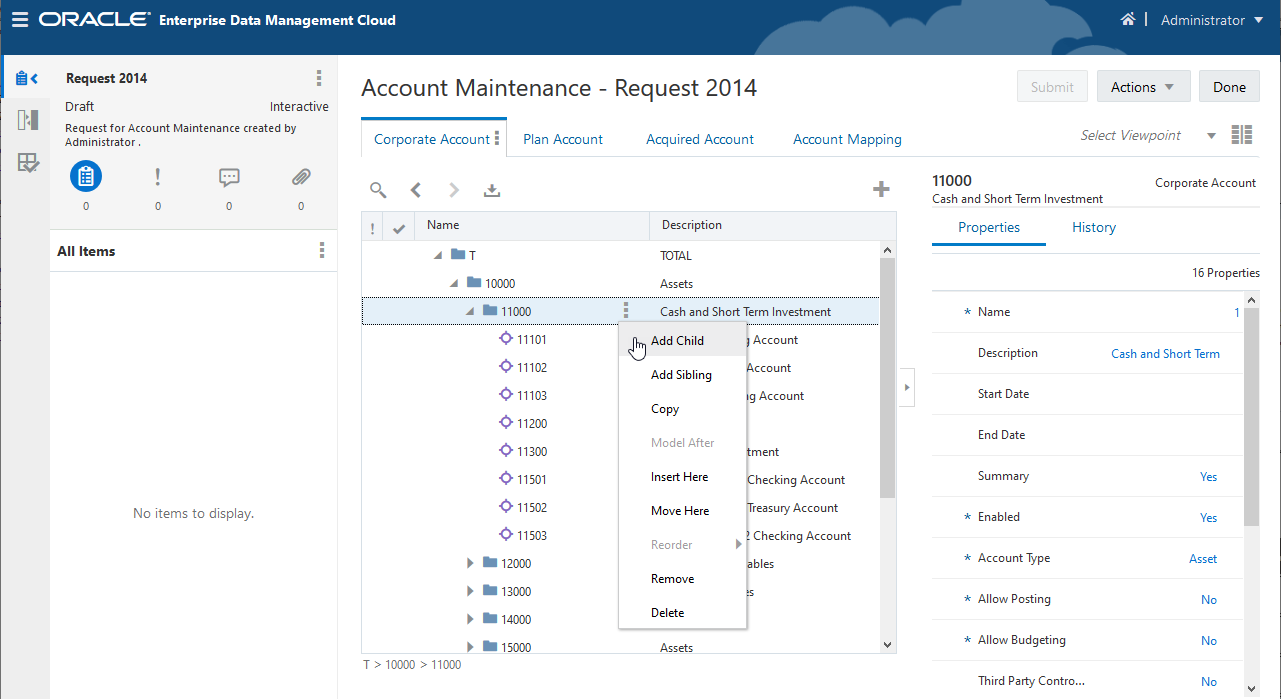
Task: Choose Add Sibling from the context menu
Action: 681,374
